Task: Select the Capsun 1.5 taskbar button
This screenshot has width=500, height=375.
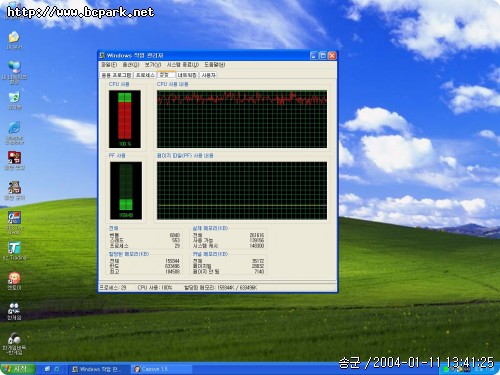Action: click(x=161, y=369)
